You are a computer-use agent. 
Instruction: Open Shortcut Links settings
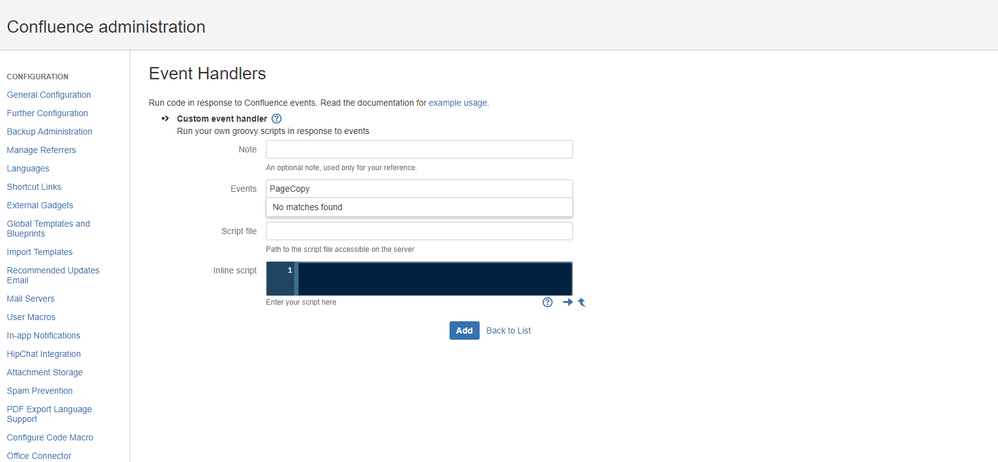(34, 187)
